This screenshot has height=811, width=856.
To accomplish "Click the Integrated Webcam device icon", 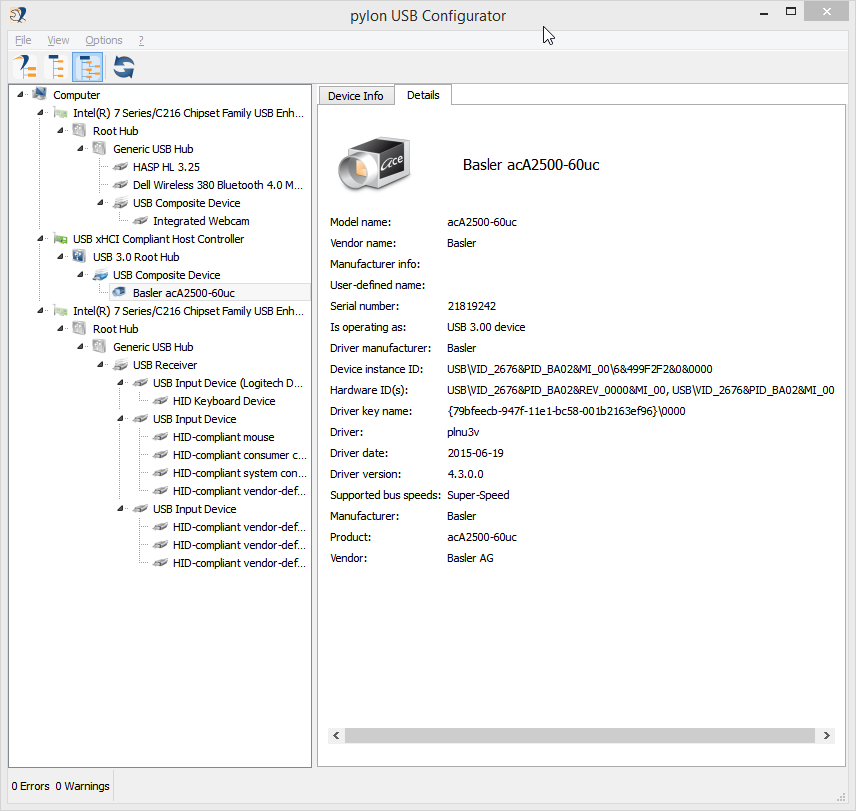I will click(x=139, y=221).
